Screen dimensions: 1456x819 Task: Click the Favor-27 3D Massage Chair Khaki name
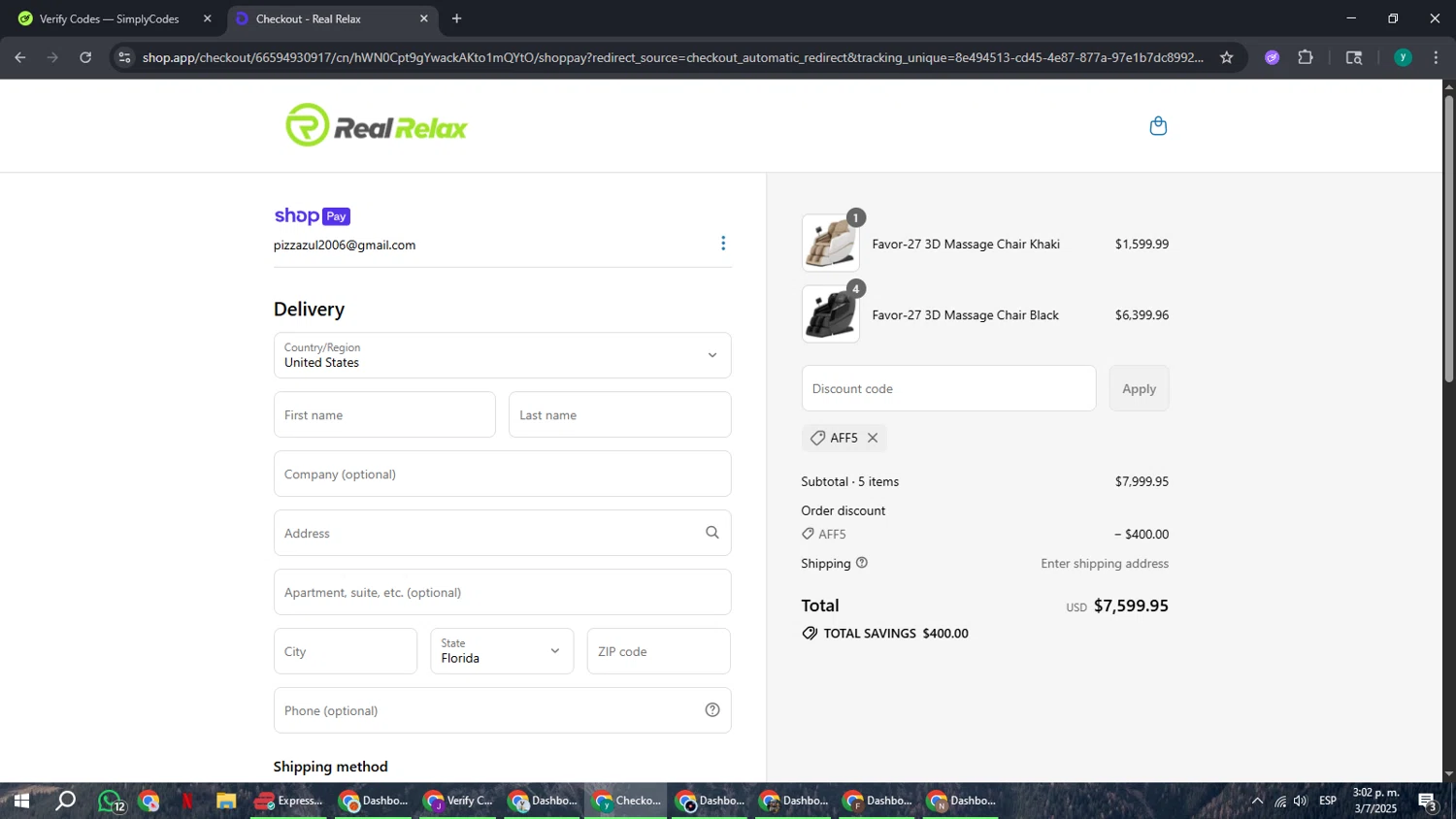[966, 244]
